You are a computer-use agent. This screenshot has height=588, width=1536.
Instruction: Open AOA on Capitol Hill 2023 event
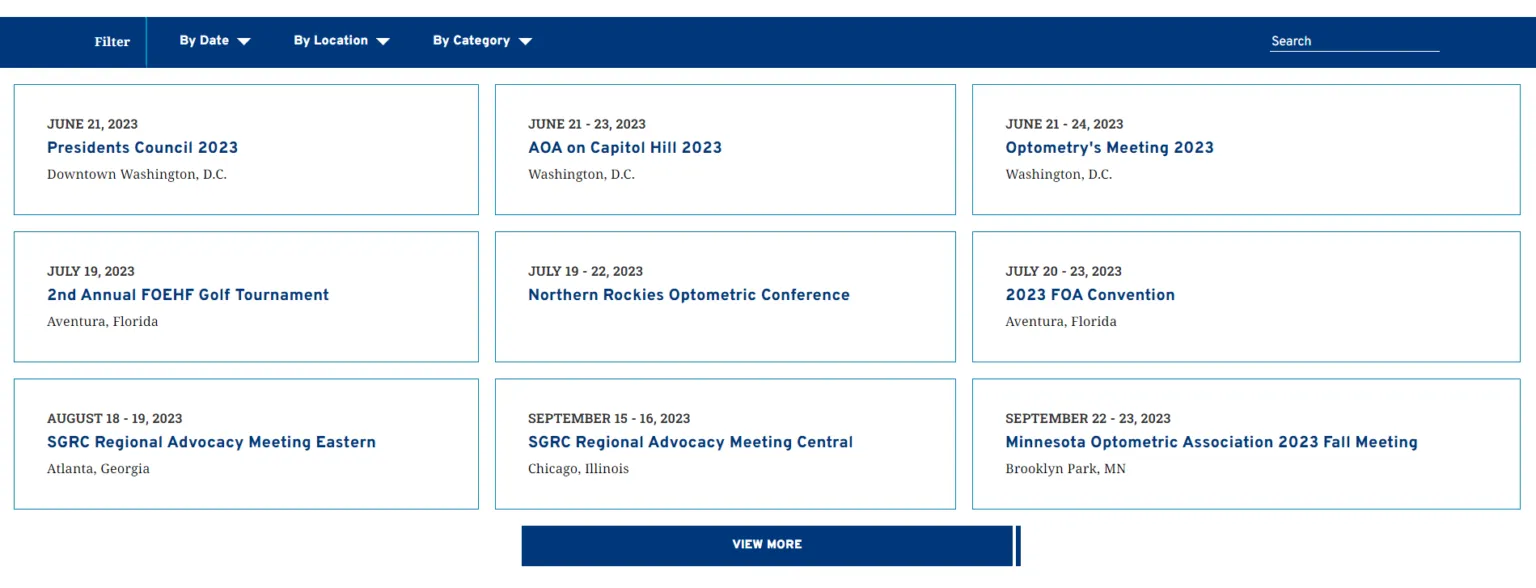click(625, 148)
